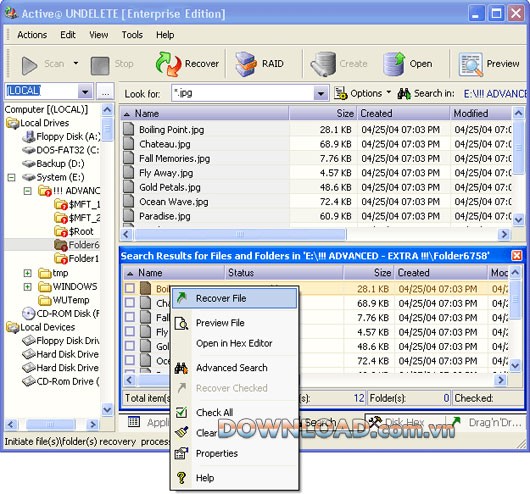The width and height of the screenshot is (530, 494).
Task: Click the Local Devices node
Action: coord(41,327)
